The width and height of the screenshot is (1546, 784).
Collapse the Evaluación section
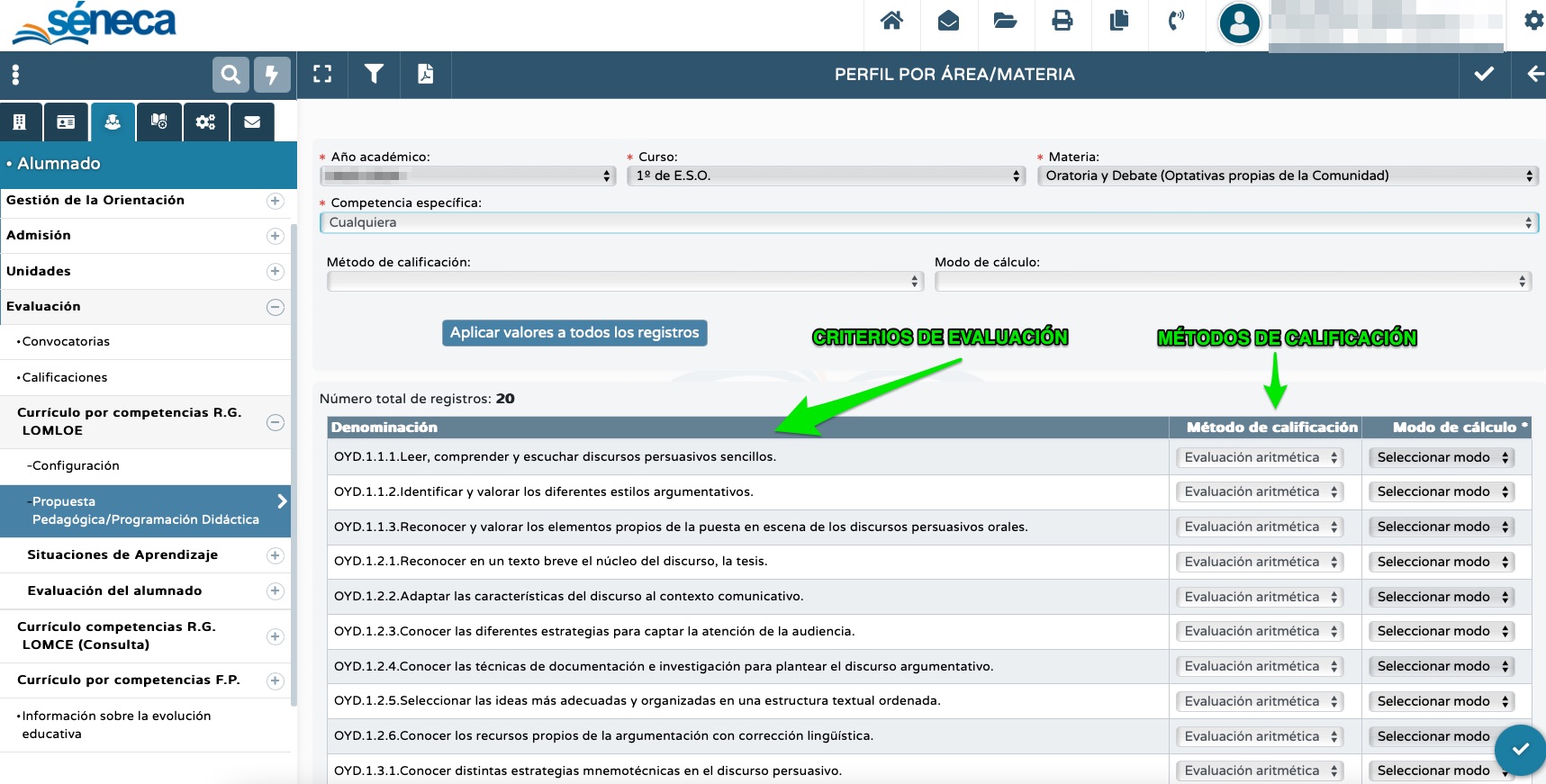tap(276, 307)
